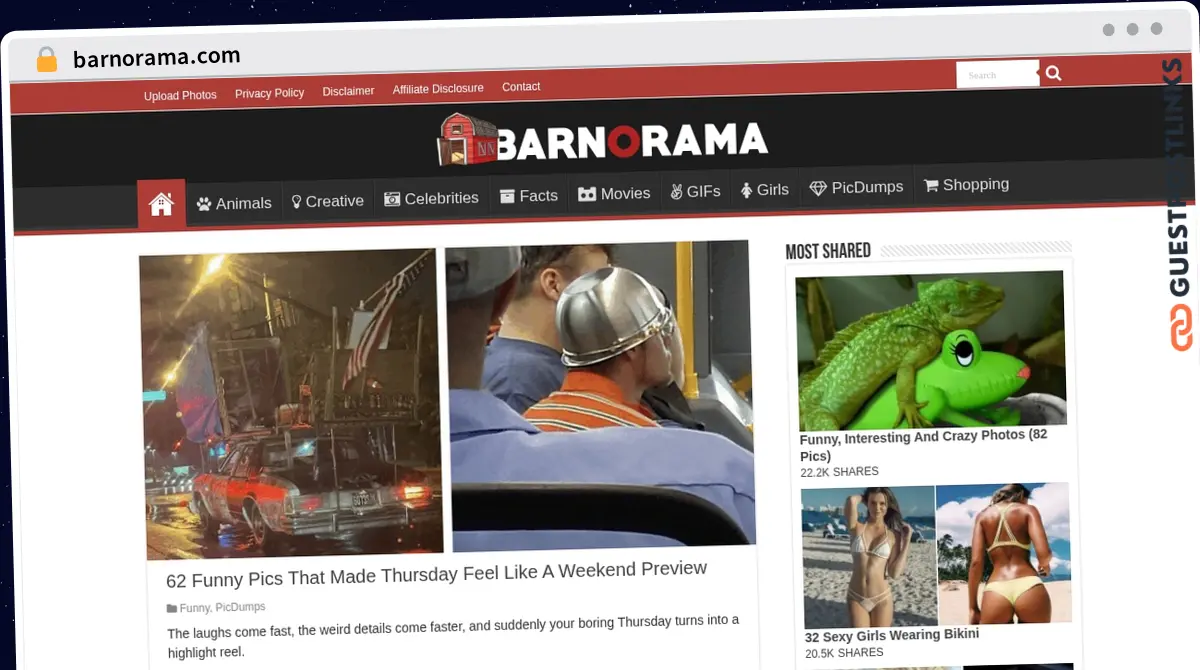Click the green lizard thumbnail in Most Shared
The height and width of the screenshot is (670, 1200).
tap(930, 350)
